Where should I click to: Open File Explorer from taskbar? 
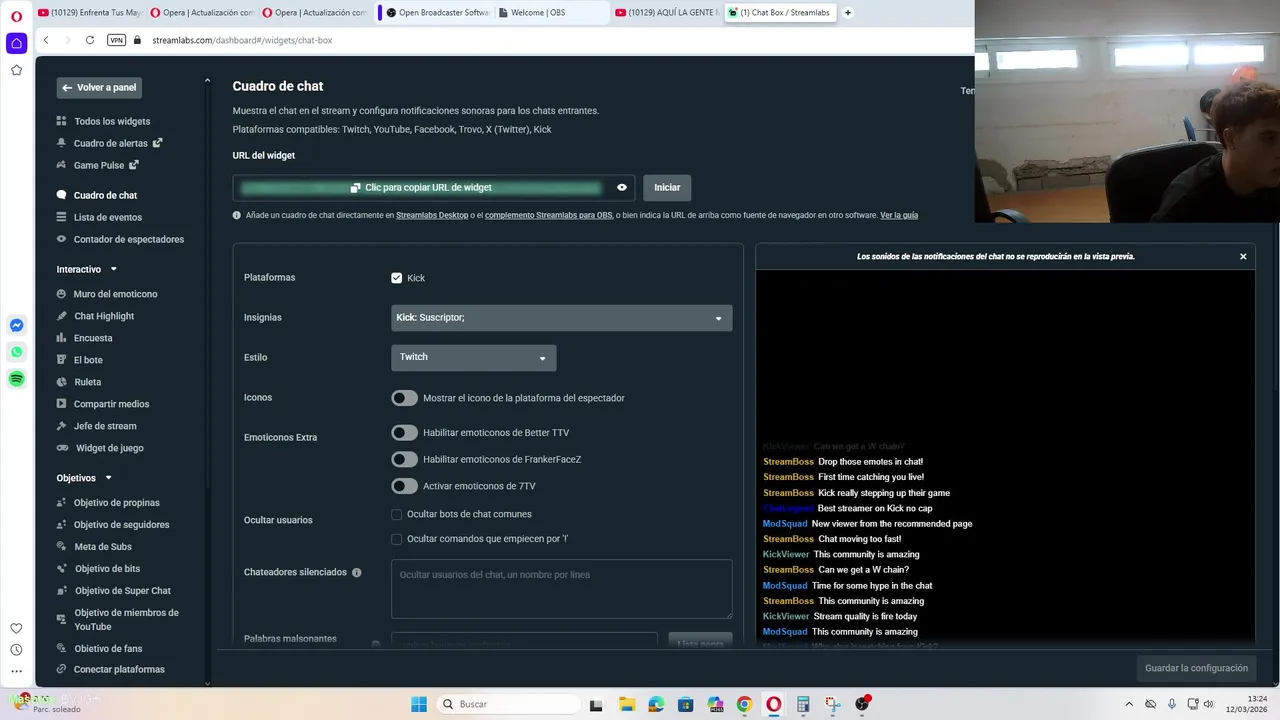[626, 704]
